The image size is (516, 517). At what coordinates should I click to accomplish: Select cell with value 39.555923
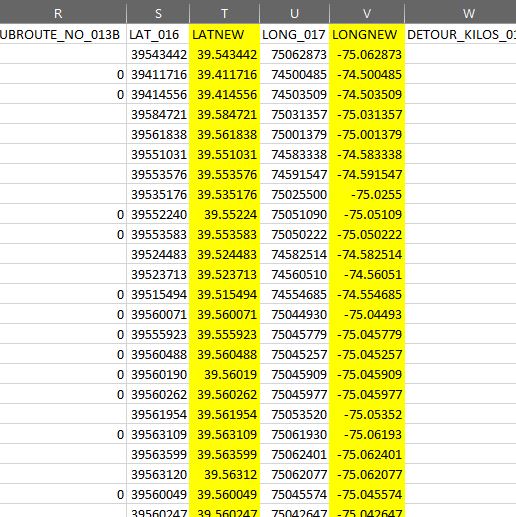224,334
